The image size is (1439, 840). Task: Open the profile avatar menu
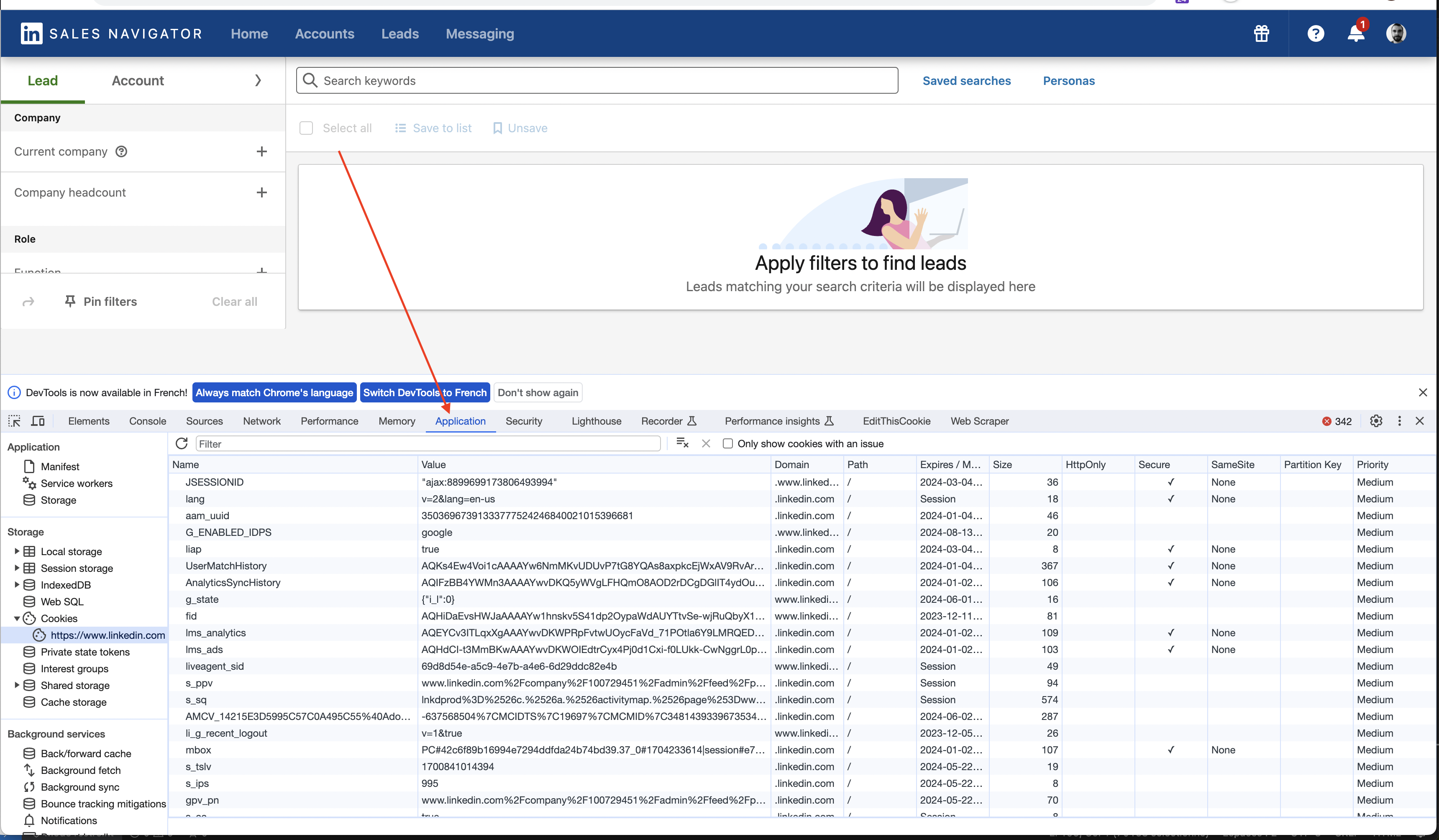pos(1396,34)
